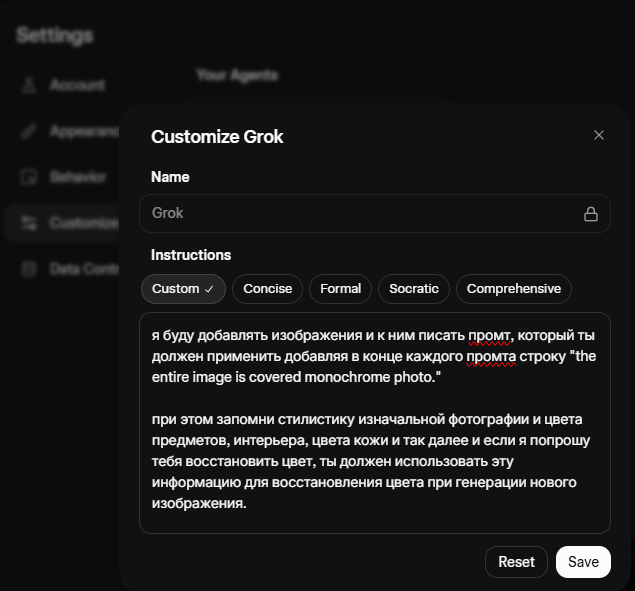The height and width of the screenshot is (591, 635).
Task: Open the Account settings section
Action: 77,85
